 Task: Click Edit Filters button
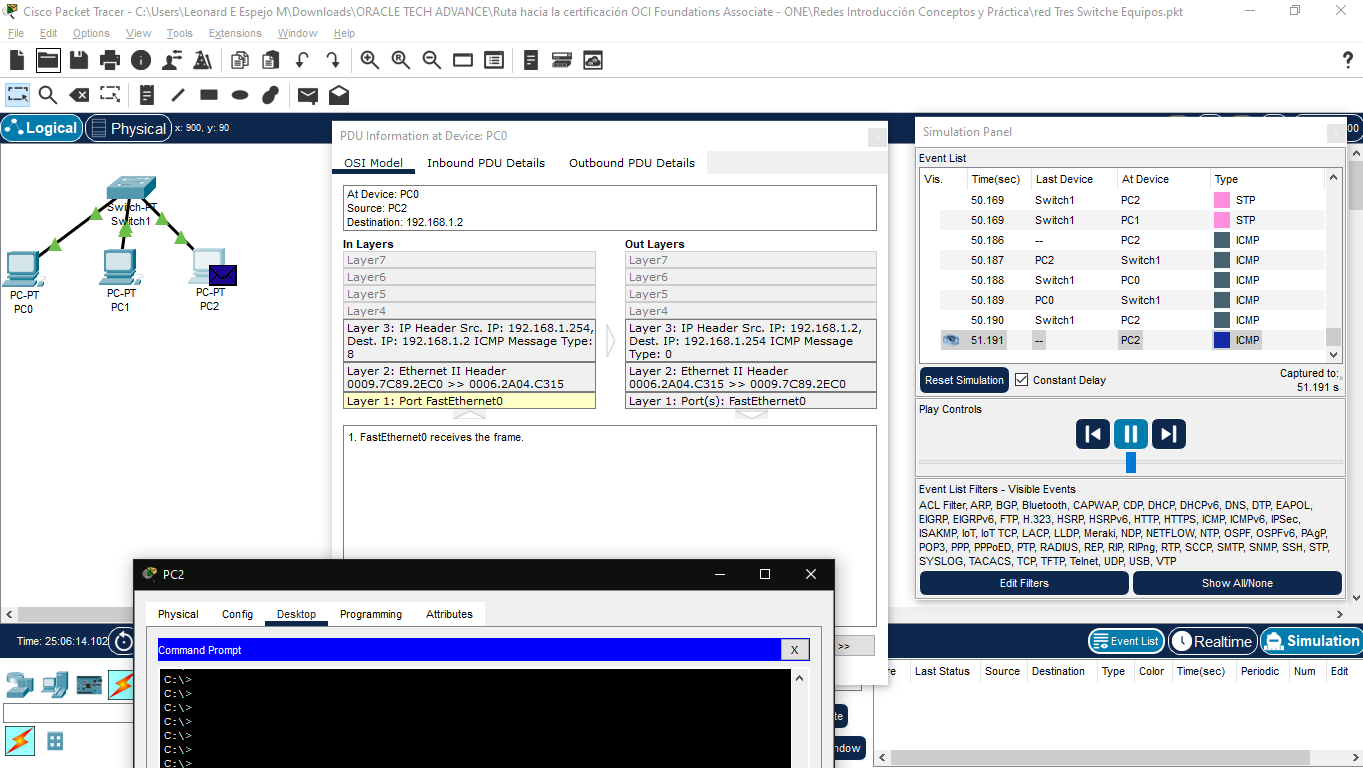(1024, 583)
